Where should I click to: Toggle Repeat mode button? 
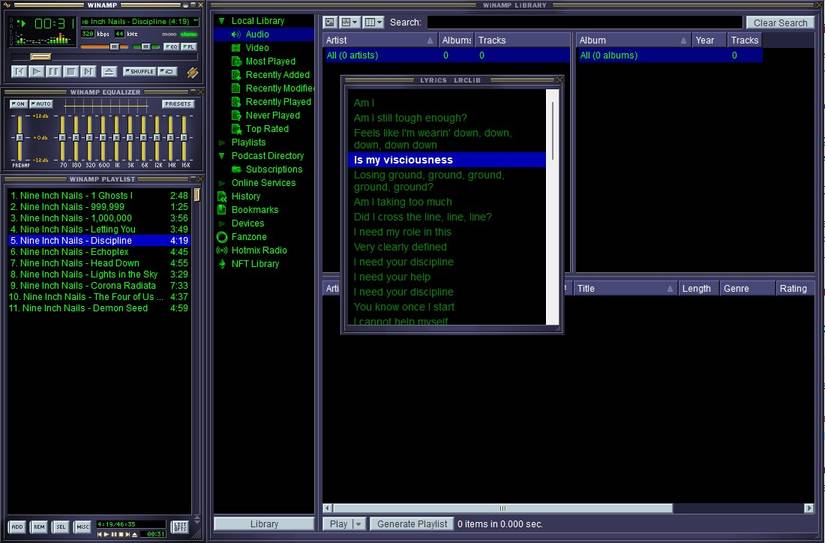[x=168, y=71]
